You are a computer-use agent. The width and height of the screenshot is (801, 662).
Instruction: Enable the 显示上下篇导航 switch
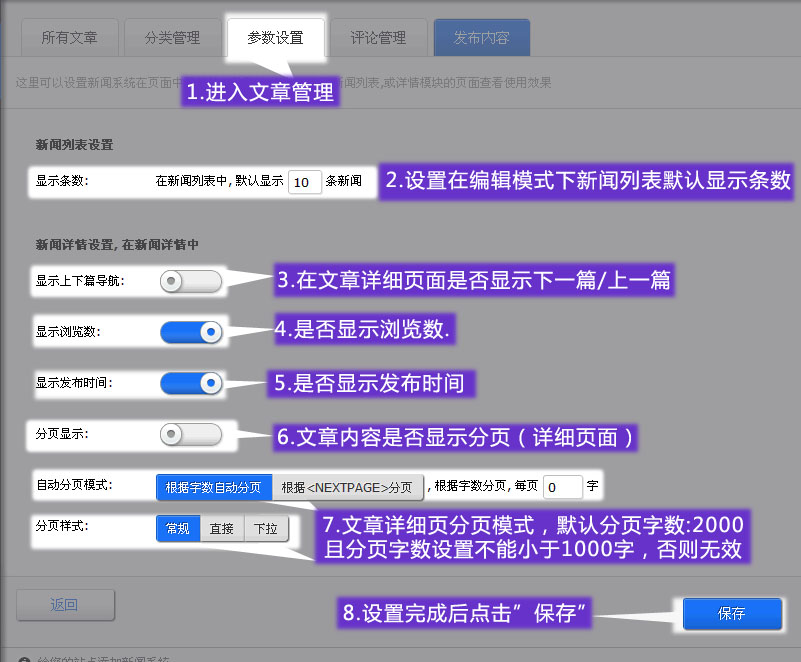point(190,282)
